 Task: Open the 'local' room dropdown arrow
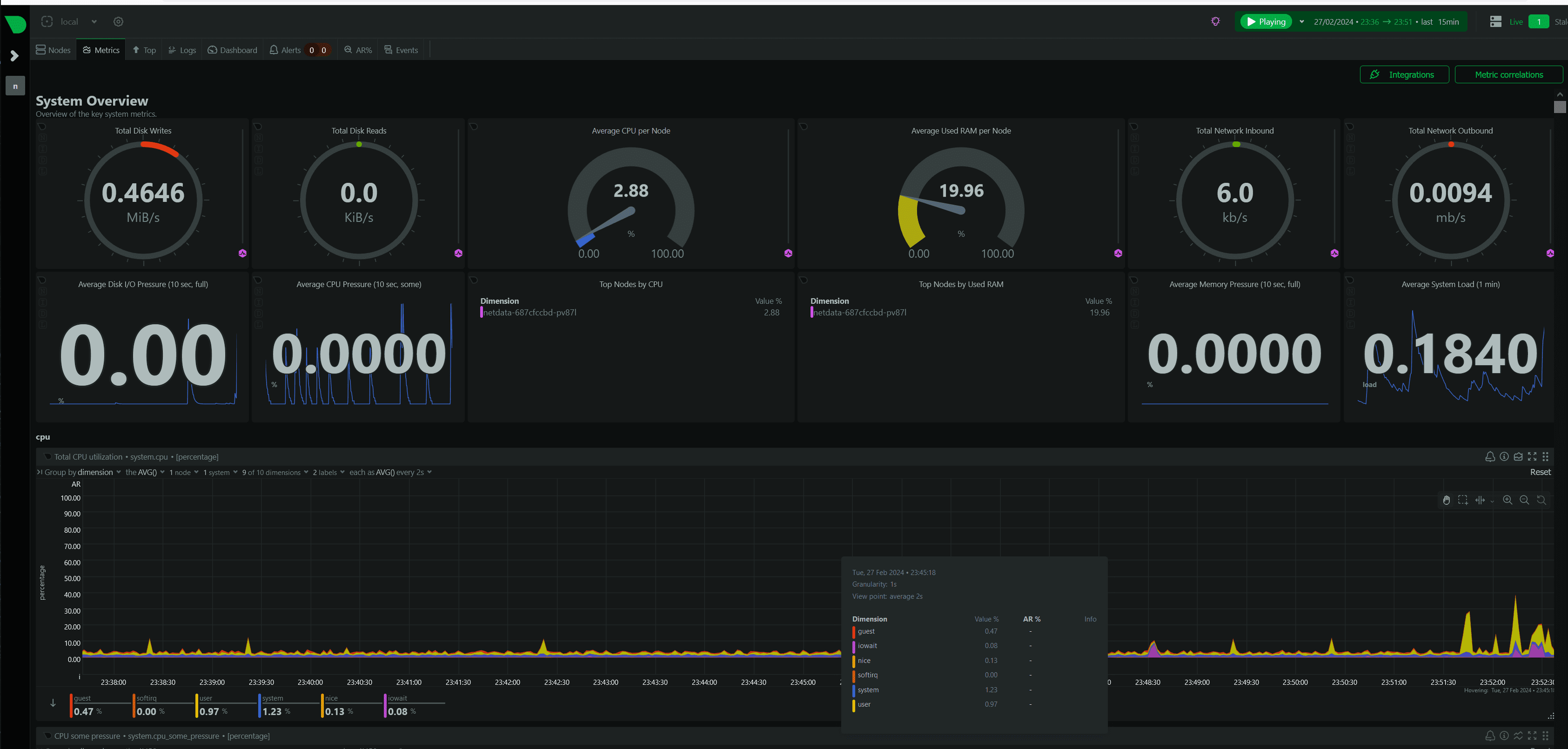(94, 22)
